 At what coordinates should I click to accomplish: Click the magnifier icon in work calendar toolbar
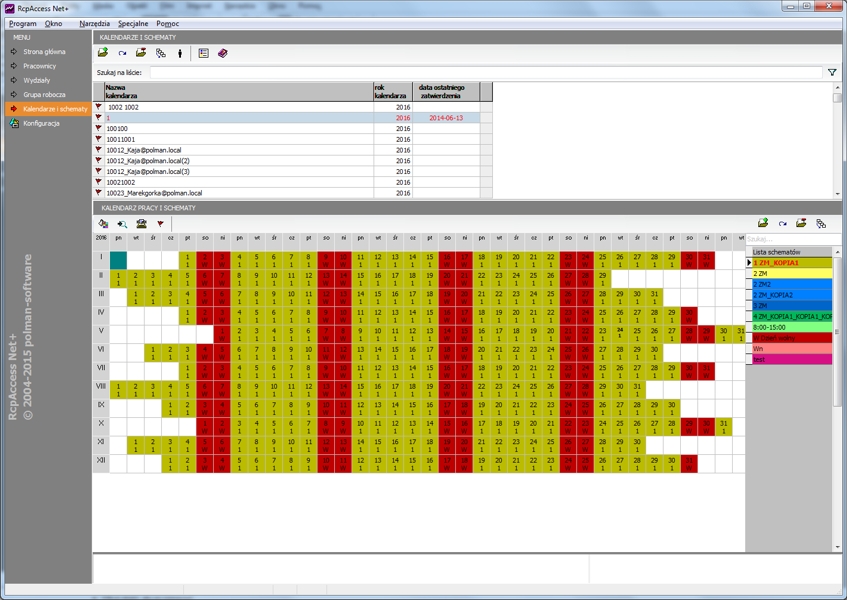tap(122, 224)
